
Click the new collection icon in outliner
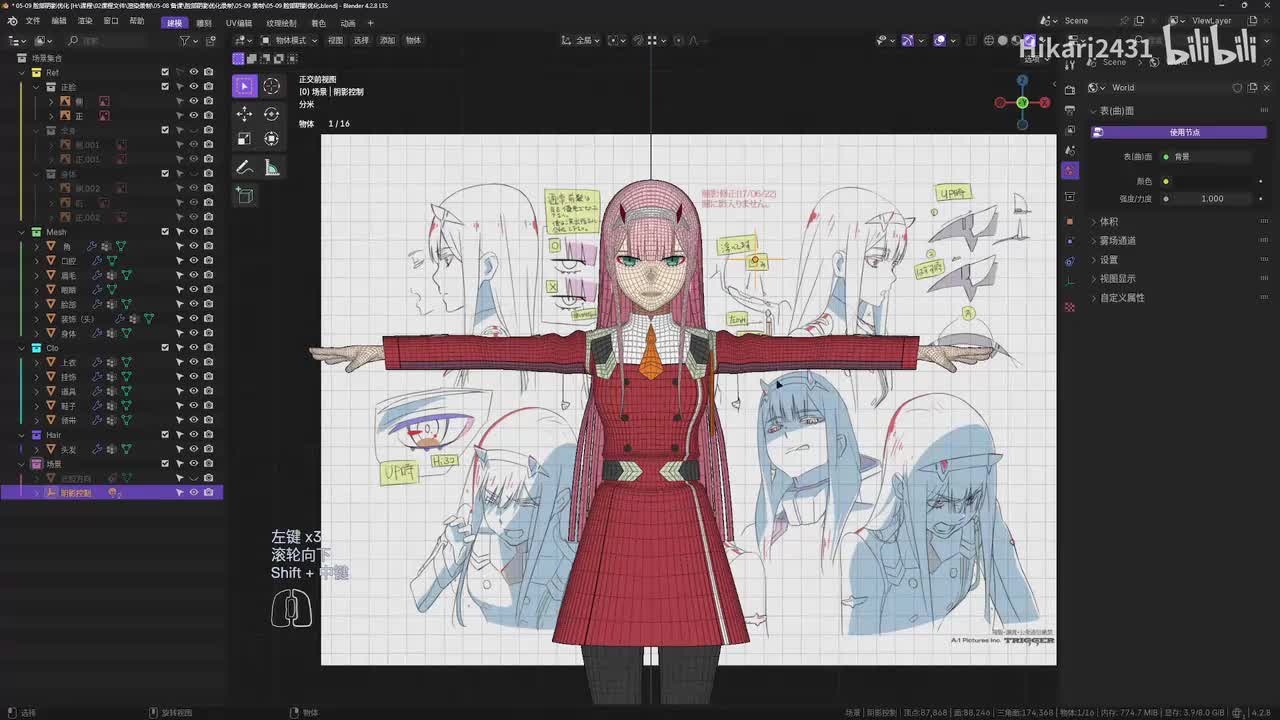210,41
